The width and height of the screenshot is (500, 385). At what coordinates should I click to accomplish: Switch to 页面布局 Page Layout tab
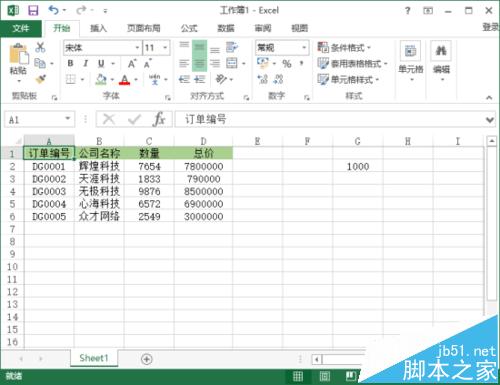coord(144,28)
